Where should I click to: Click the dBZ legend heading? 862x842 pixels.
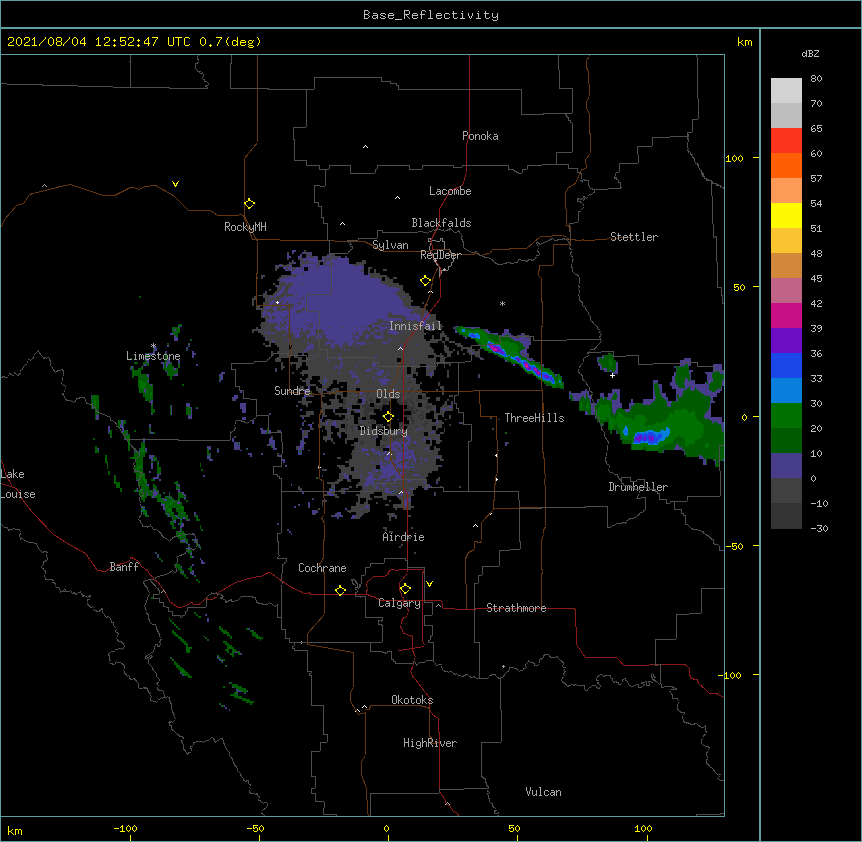[x=810, y=53]
